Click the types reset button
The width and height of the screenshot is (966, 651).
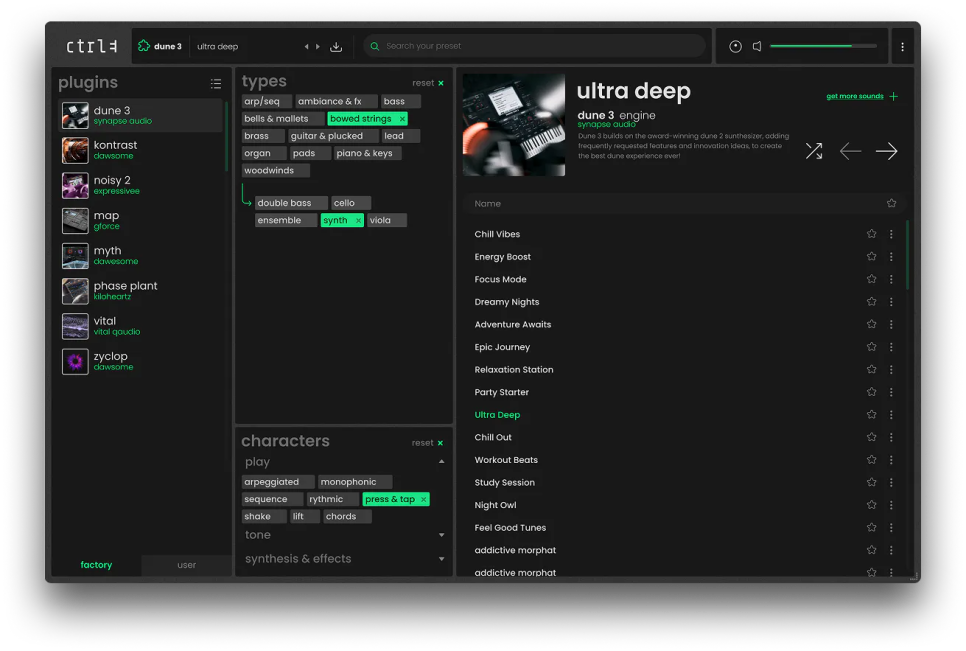[428, 83]
